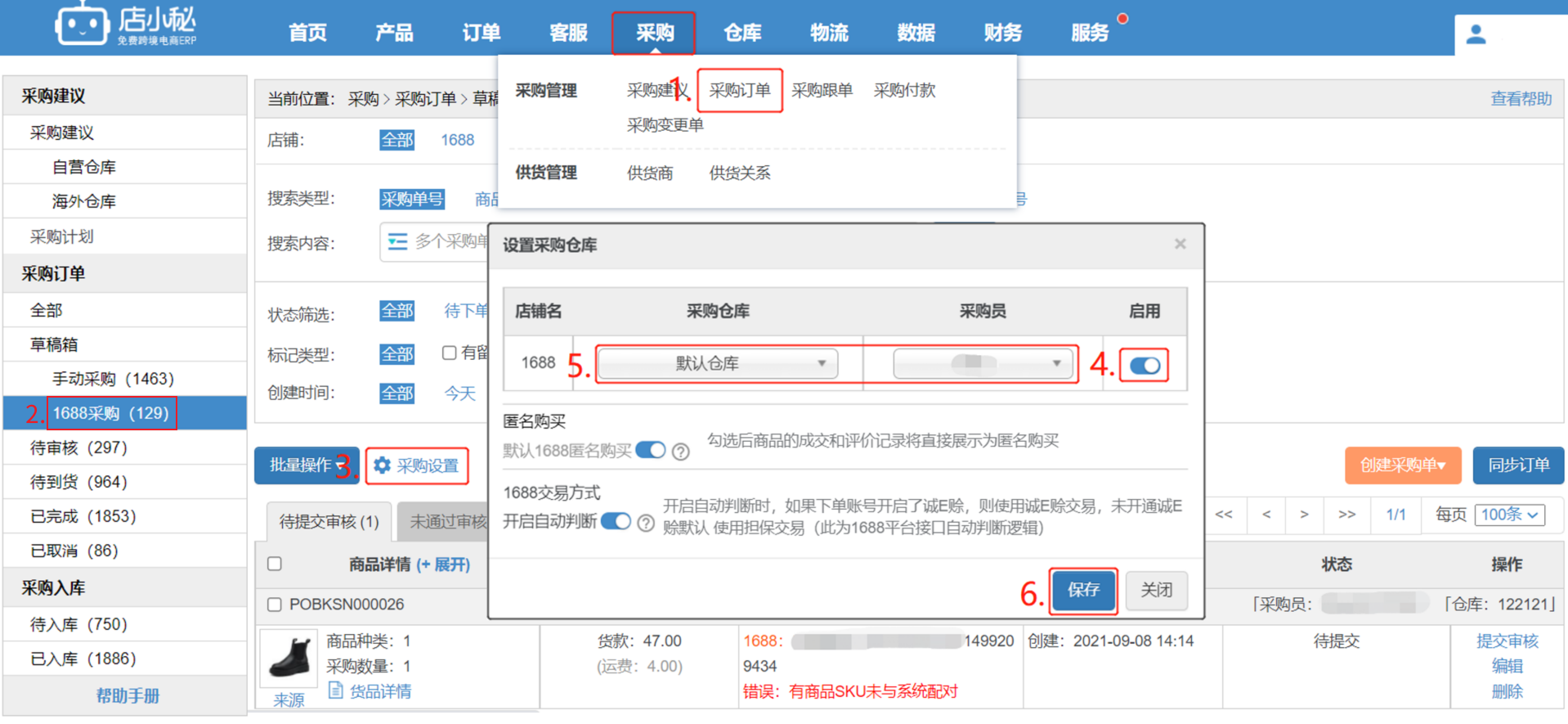Screen dimensions: 1568x724
Task: Click 删除 link in the order row
Action: click(x=1507, y=691)
